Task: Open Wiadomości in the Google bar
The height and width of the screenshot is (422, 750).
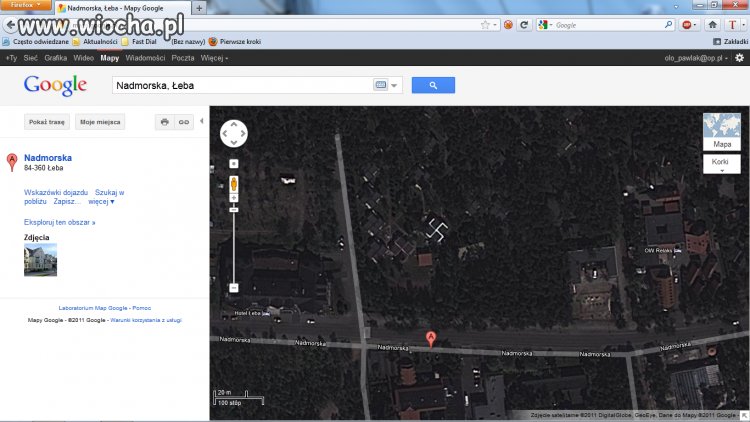Action: 145,58
